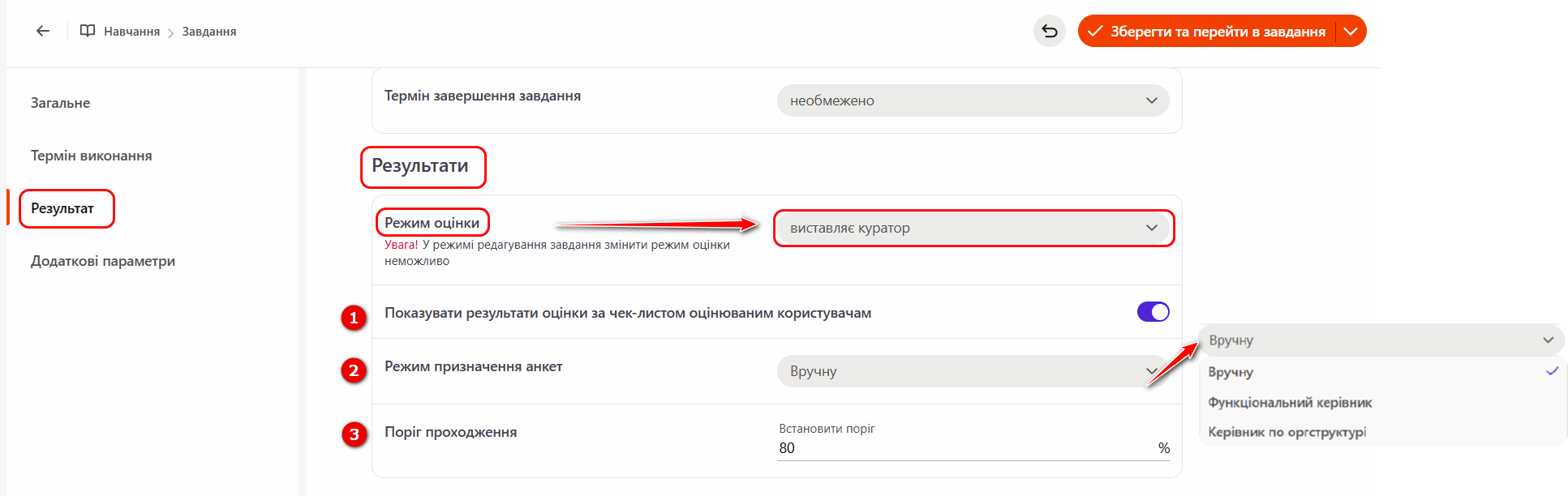Switch to Термін виконання section
1568x496 pixels.
tap(92, 156)
